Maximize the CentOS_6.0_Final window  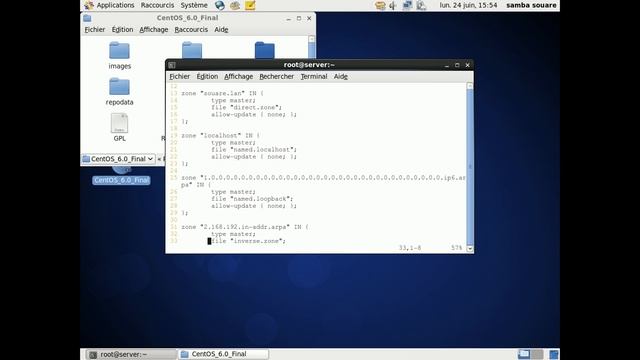299,18
